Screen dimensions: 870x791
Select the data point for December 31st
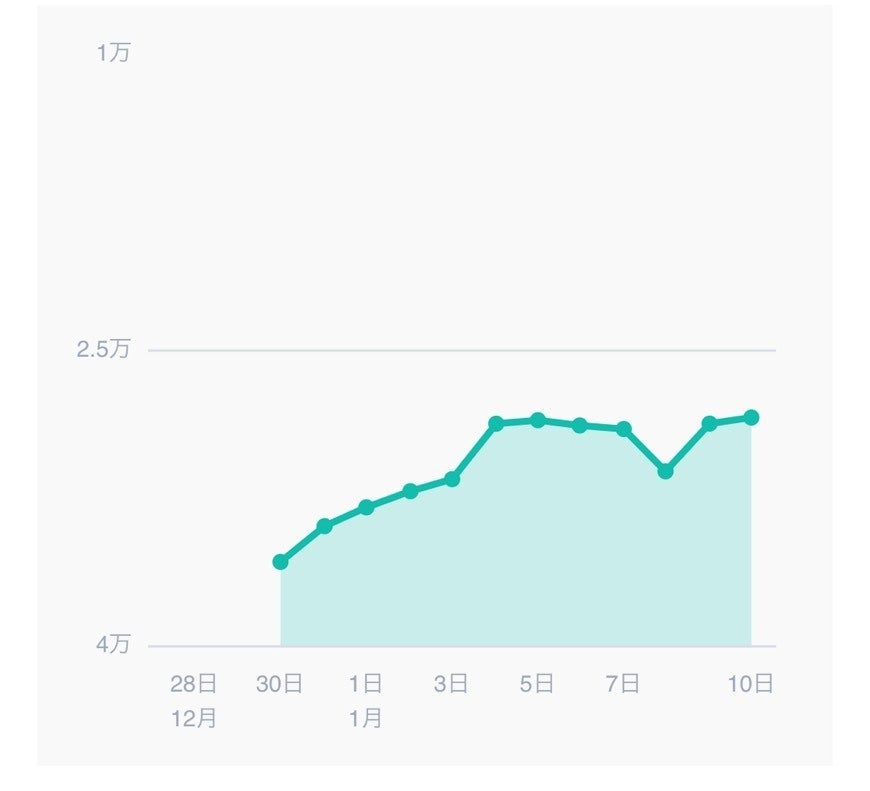click(324, 526)
